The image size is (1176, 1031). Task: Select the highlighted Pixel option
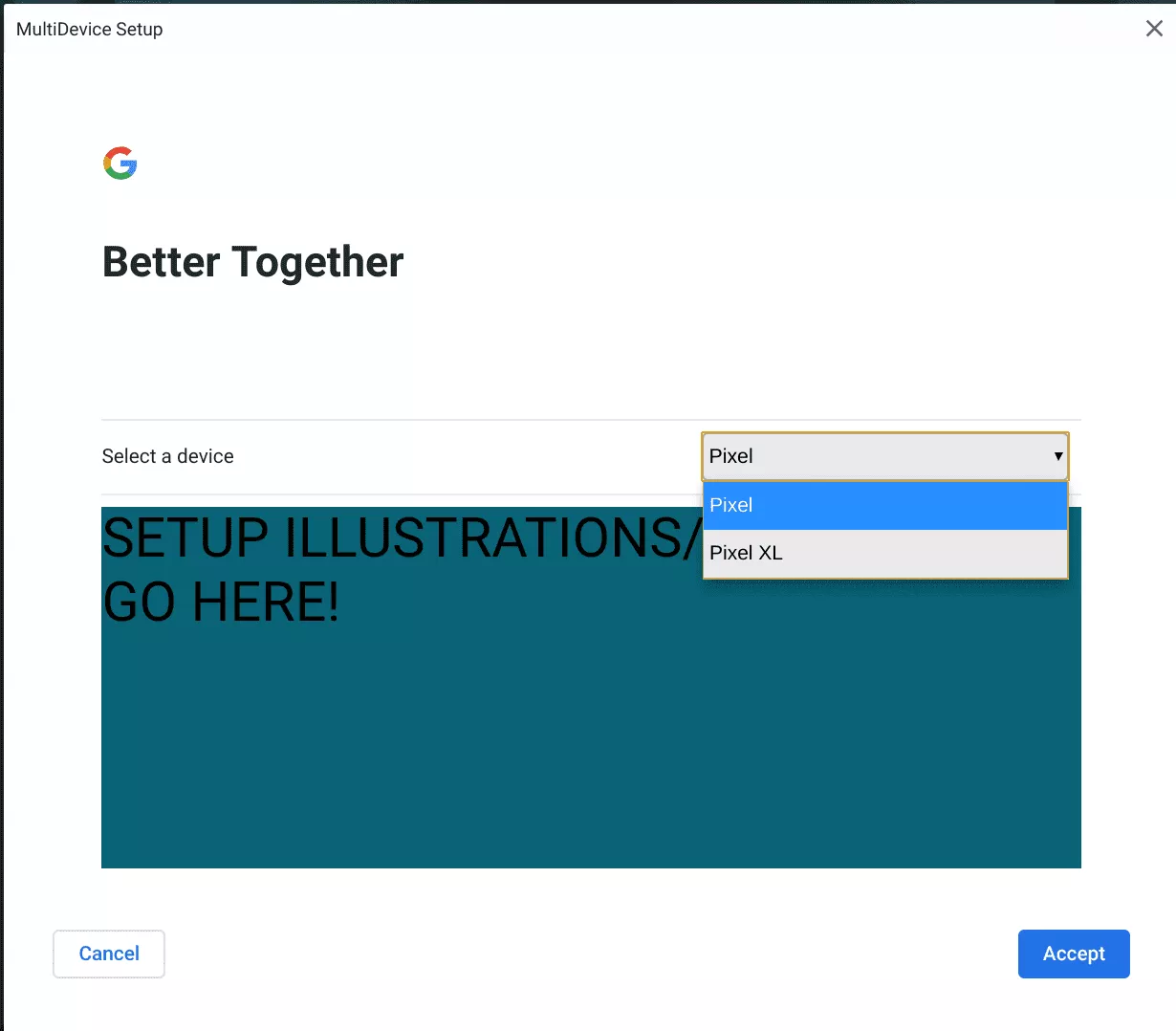point(883,505)
